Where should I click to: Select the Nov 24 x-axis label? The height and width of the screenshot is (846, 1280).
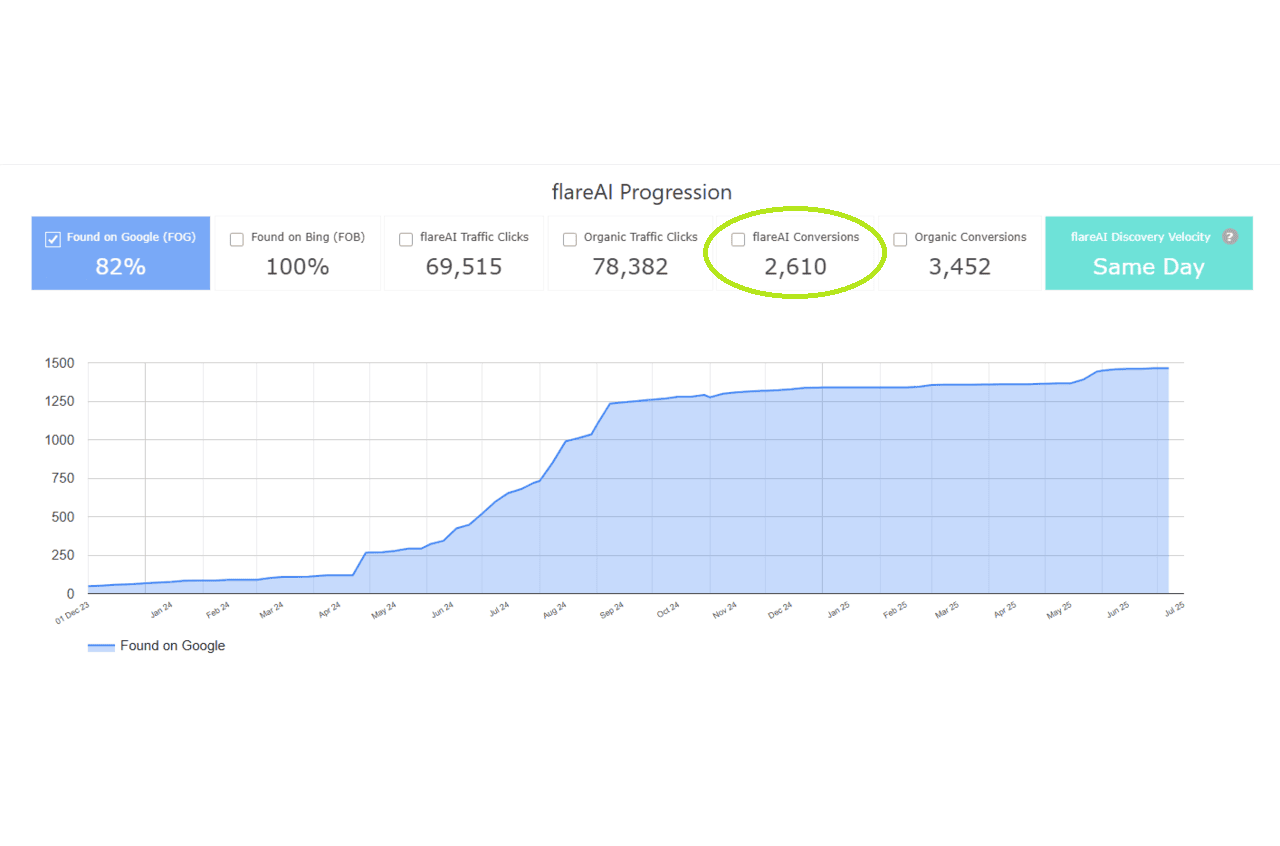pos(724,610)
